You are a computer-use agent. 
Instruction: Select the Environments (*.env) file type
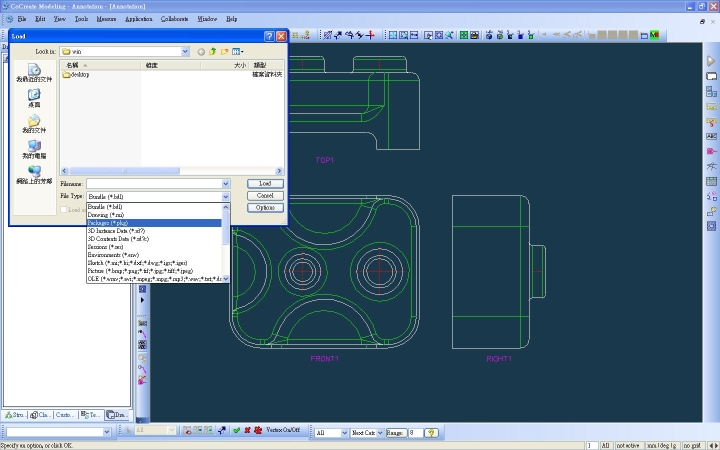[x=154, y=255]
